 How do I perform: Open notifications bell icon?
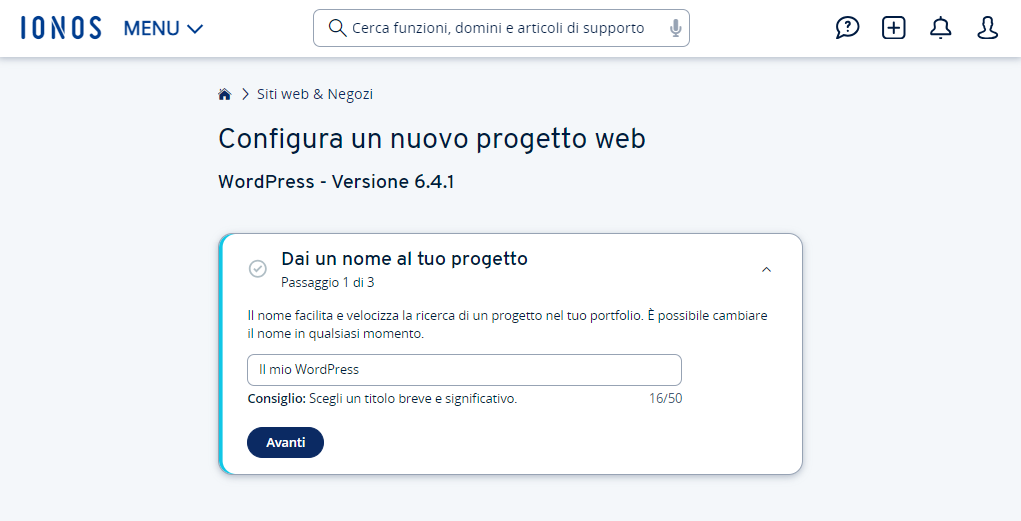tap(940, 28)
